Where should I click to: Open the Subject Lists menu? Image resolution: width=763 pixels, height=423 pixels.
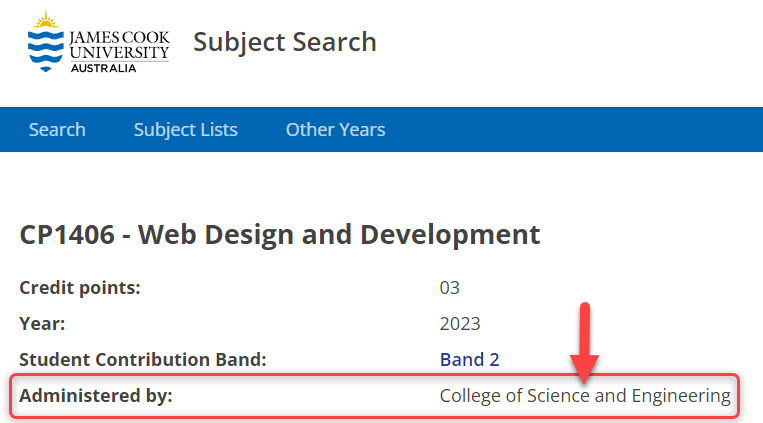click(x=185, y=129)
